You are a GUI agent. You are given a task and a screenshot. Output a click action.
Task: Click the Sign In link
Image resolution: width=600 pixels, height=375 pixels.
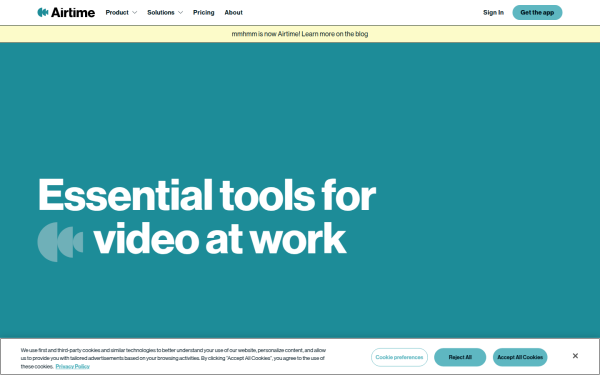tap(493, 12)
